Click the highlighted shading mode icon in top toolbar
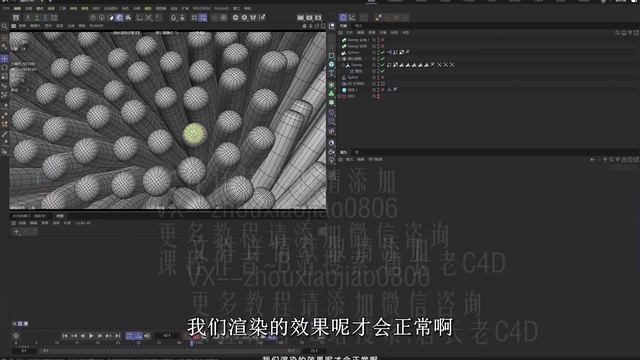This screenshot has height=360, width=640. pyautogui.click(x=119, y=18)
